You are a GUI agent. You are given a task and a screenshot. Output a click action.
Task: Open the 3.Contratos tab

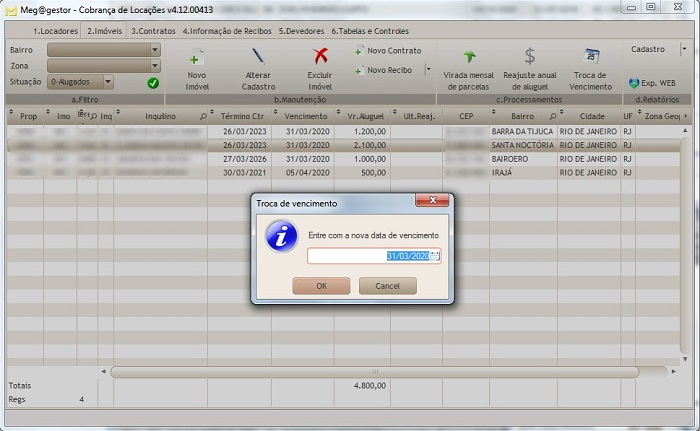point(153,31)
